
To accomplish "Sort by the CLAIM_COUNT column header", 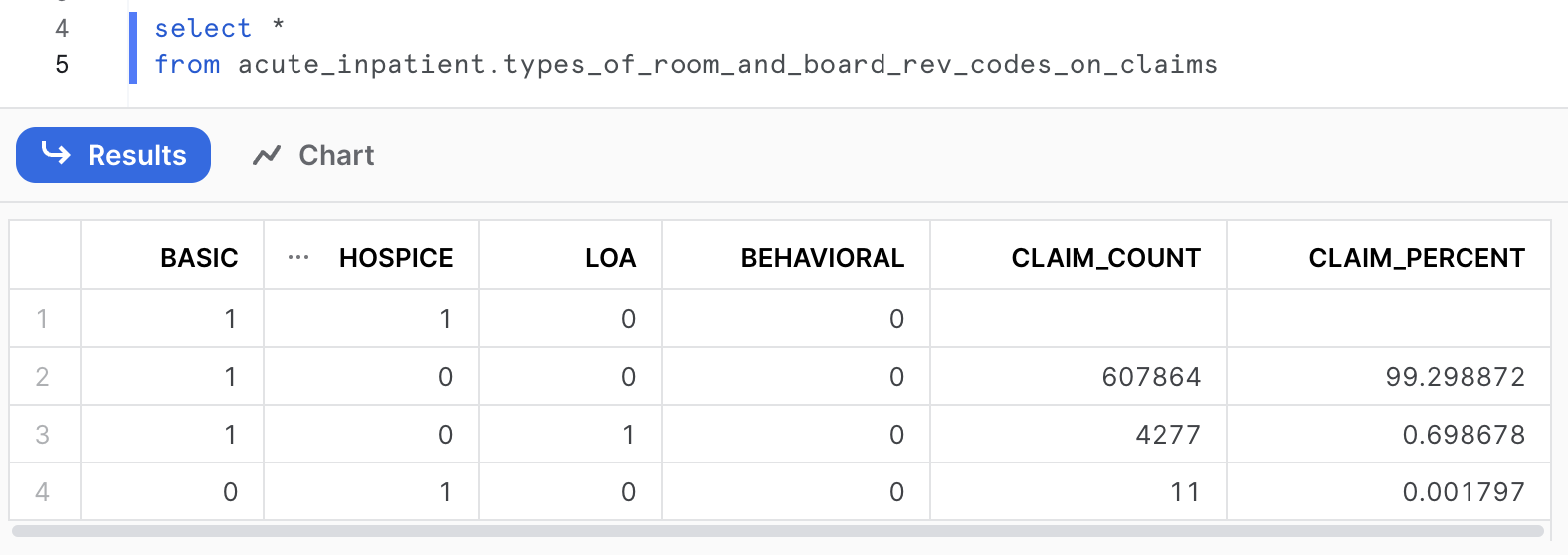I will 1105,258.
